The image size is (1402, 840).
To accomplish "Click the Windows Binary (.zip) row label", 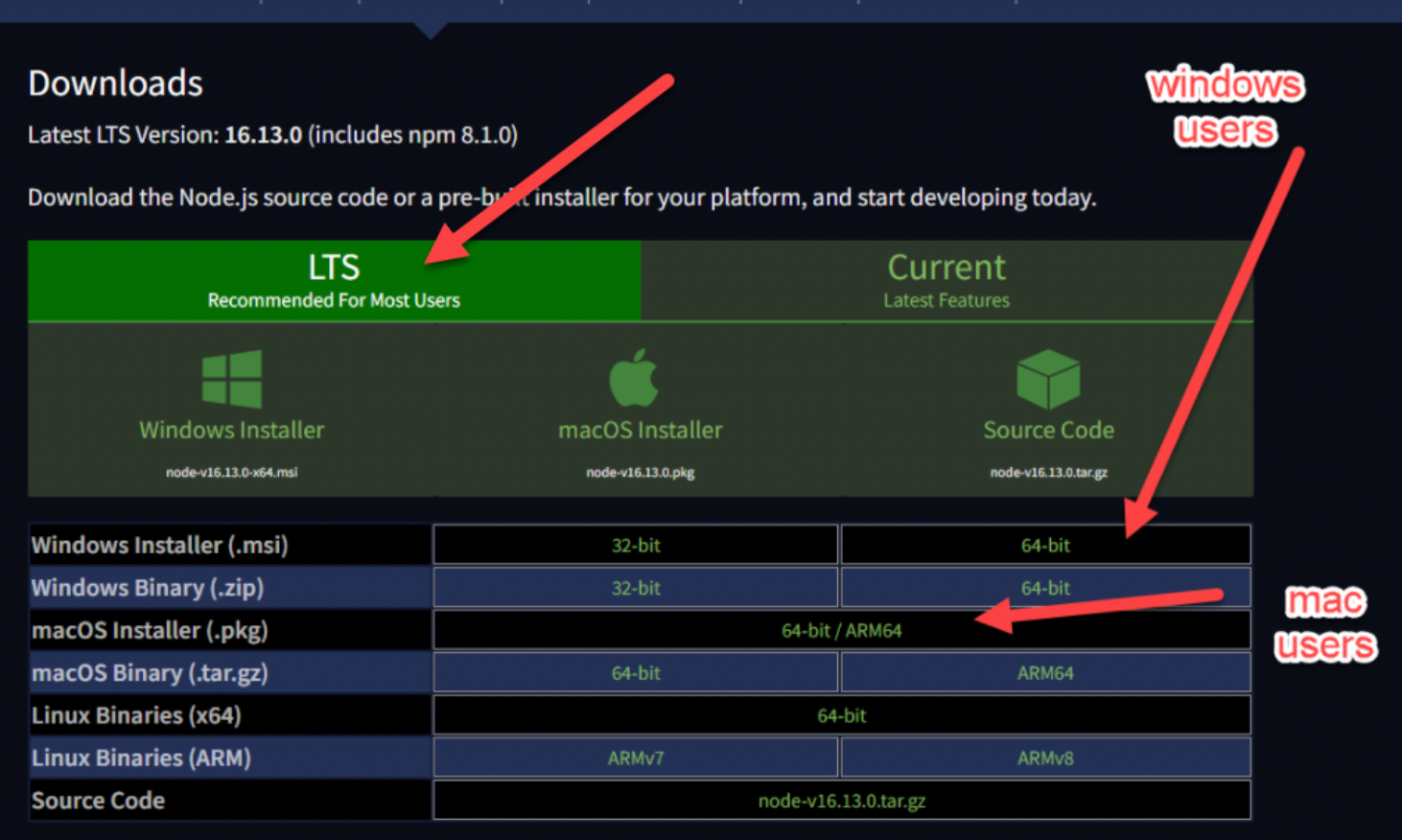I will tap(148, 588).
